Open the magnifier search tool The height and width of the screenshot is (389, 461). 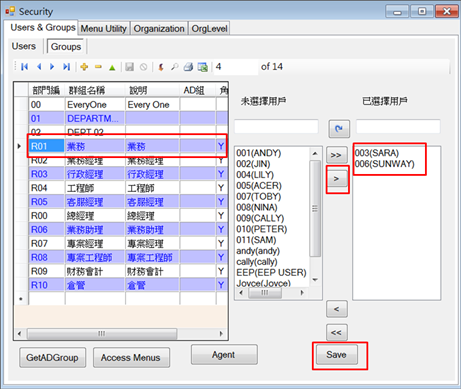174,67
